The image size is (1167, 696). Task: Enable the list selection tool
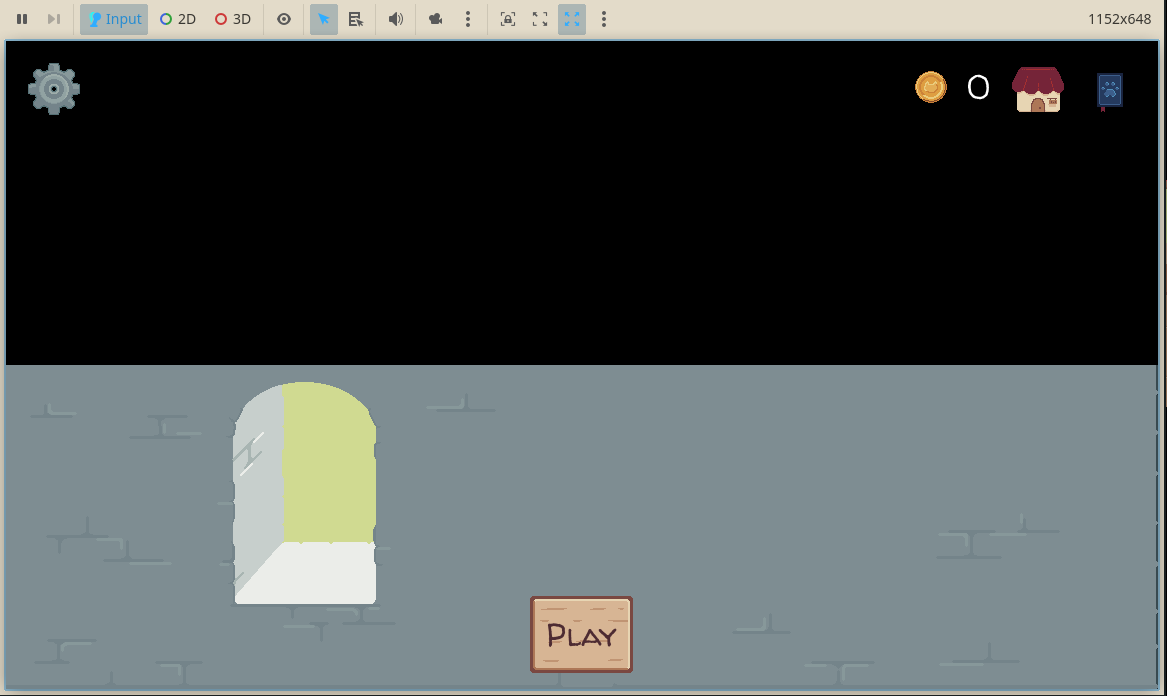(355, 19)
